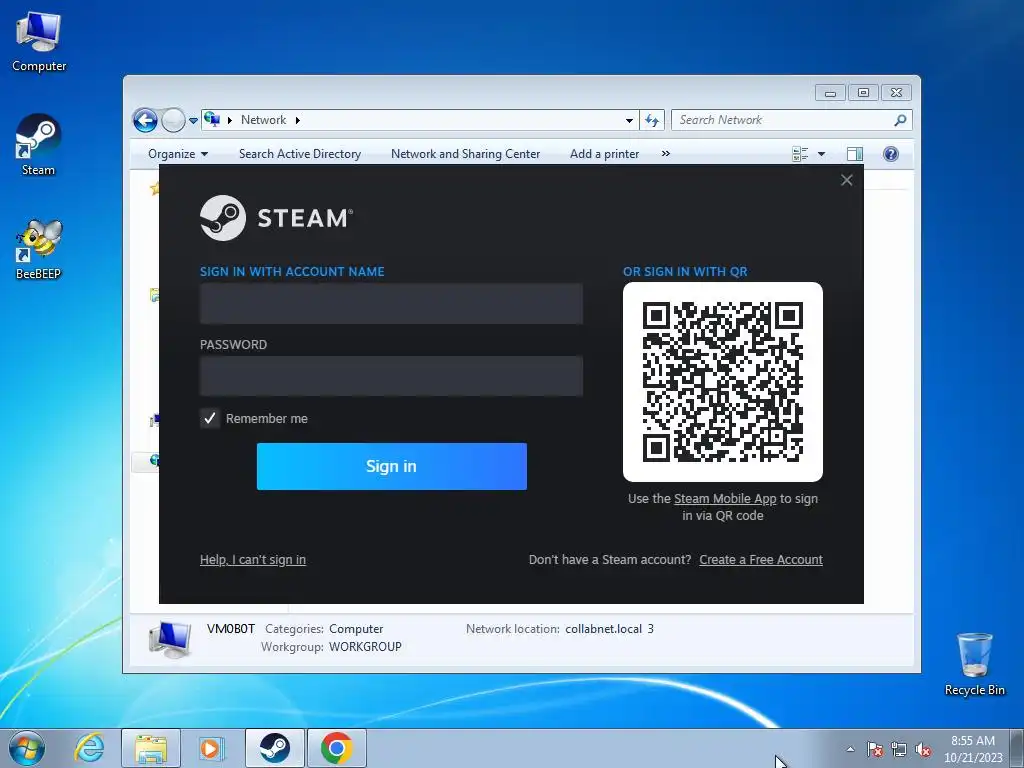Focus the password input field
The width and height of the screenshot is (1024, 768).
tap(391, 376)
